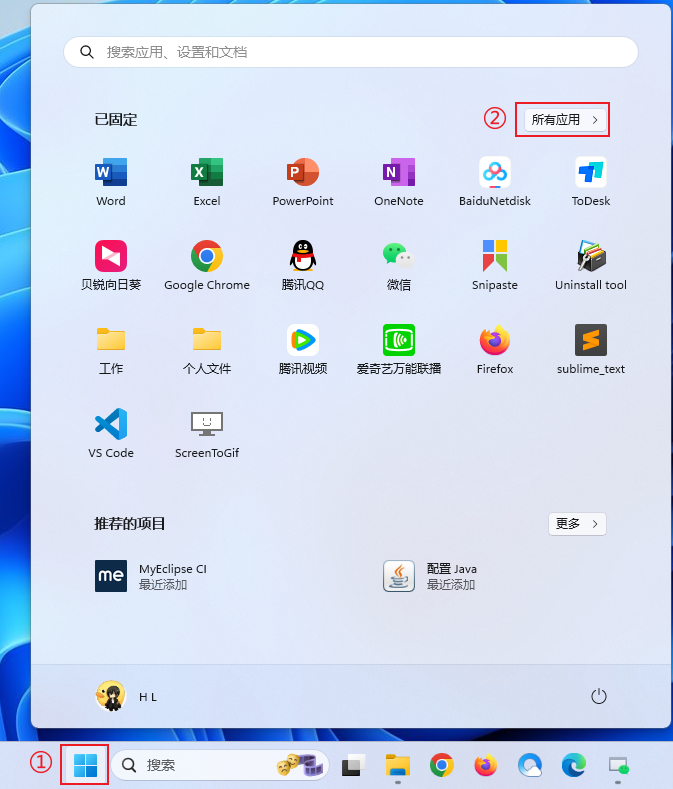Click the 推荐的项目 section heading
Viewport: 673px width, 789px height.
coord(129,524)
